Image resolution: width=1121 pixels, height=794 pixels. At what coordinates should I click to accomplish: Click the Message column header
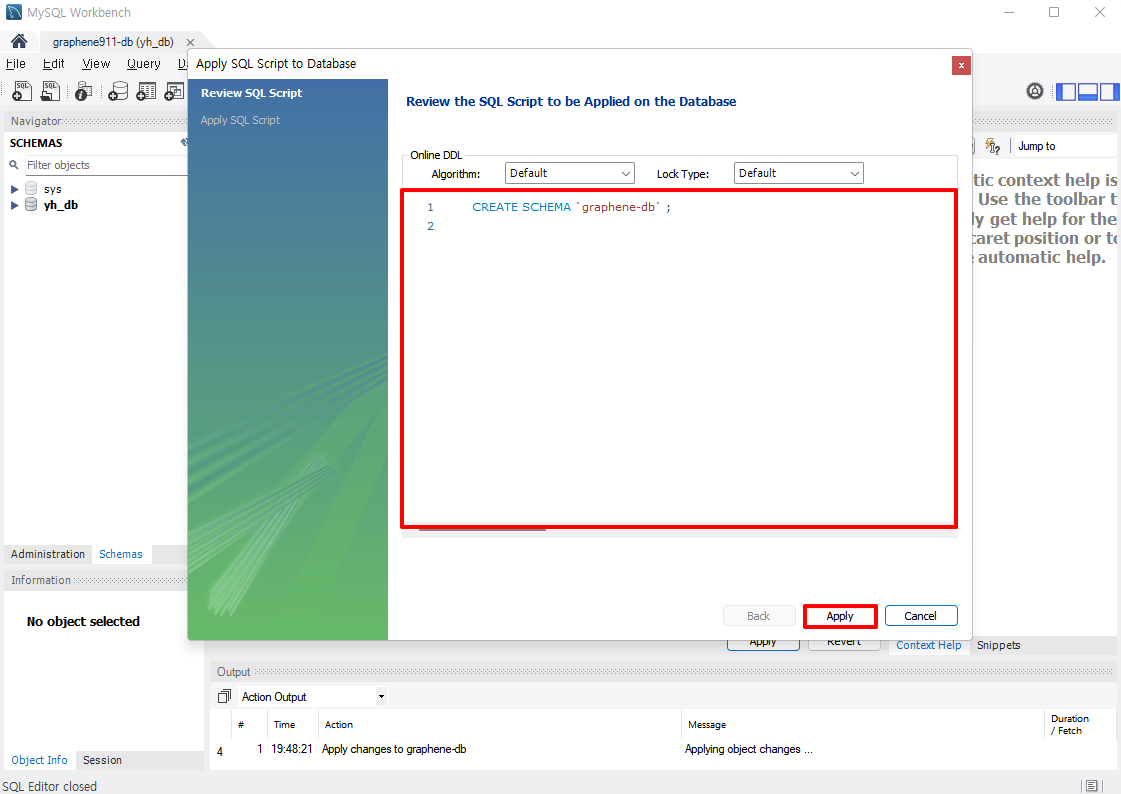pos(707,725)
